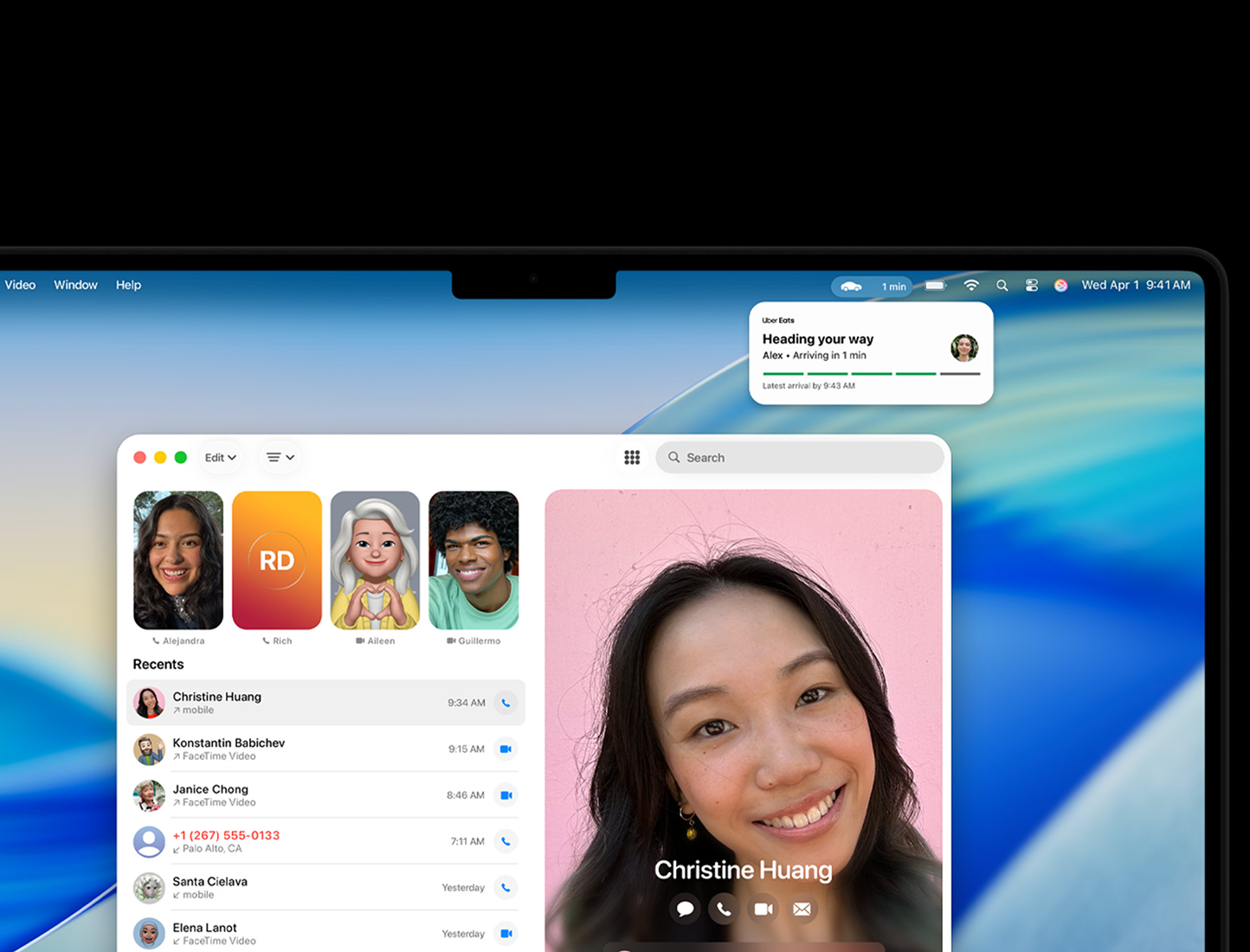Open the Window menu
This screenshot has height=952, width=1250.
click(75, 285)
